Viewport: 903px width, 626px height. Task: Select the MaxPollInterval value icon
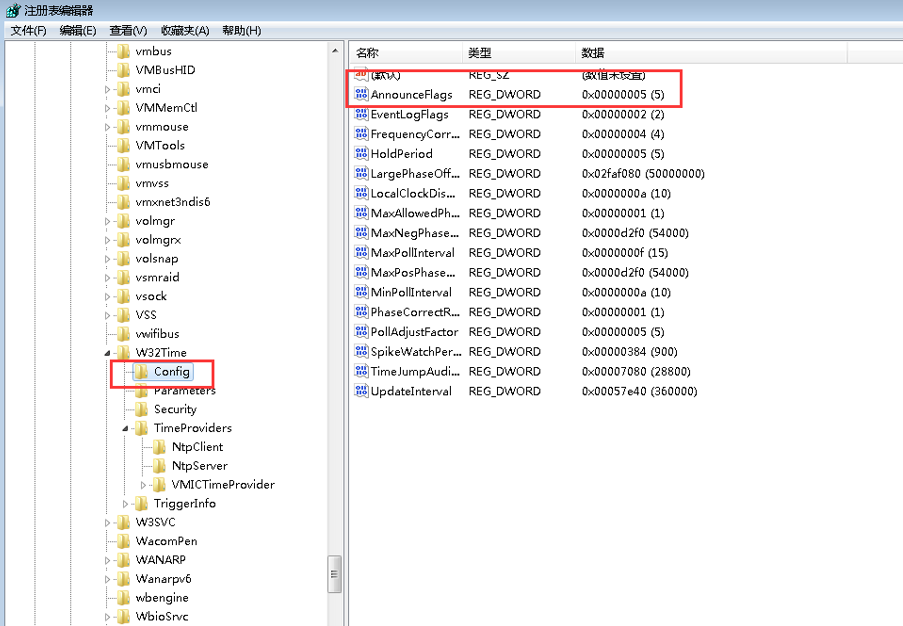pyautogui.click(x=361, y=253)
